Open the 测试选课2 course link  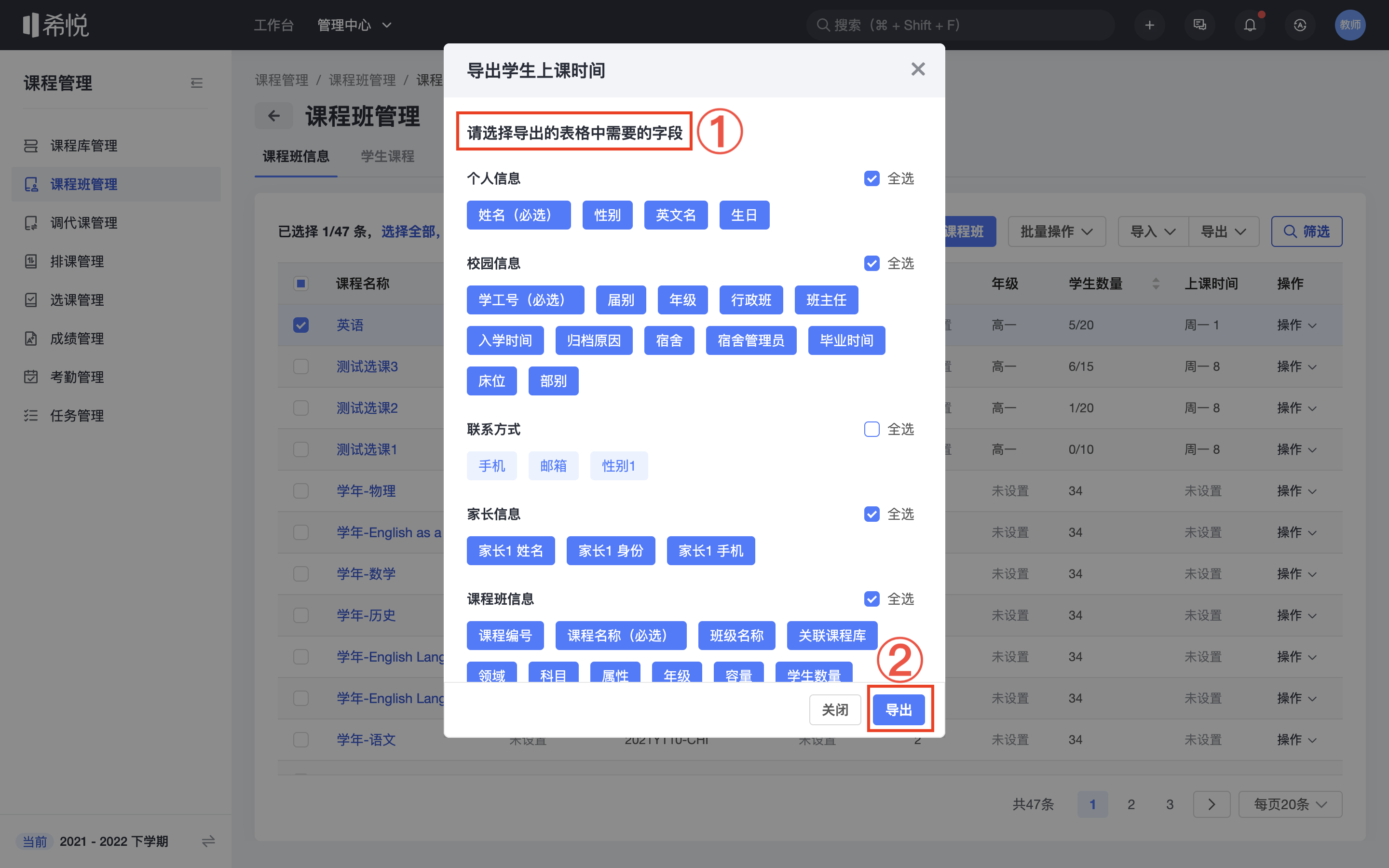[367, 408]
